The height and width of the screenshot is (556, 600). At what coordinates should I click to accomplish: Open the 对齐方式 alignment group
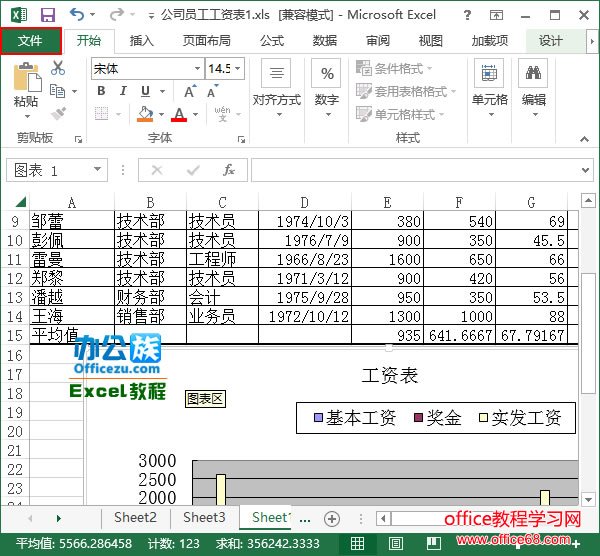coord(277,88)
